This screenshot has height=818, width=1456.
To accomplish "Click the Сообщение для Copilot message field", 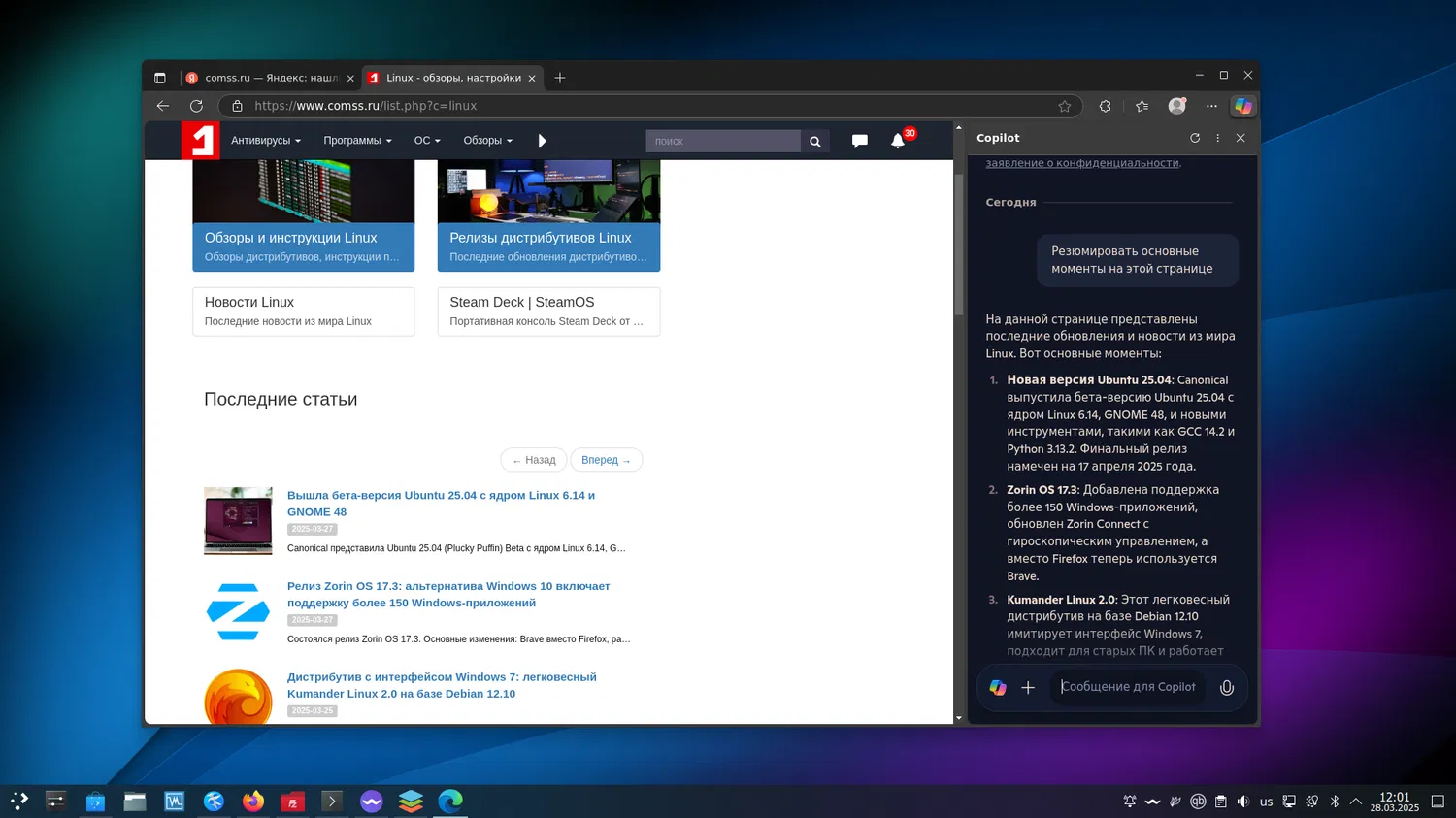I will point(1128,687).
